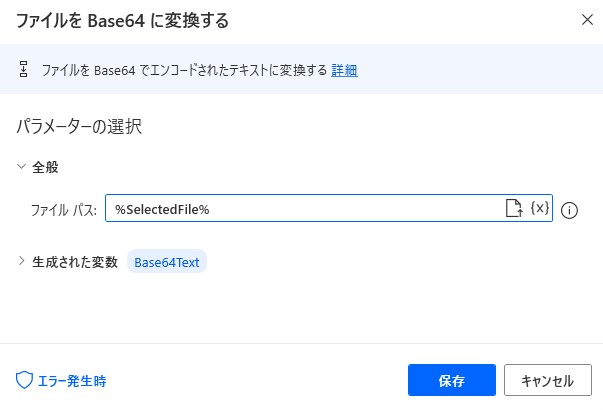Select the Base64Text variable chip
This screenshot has width=603, height=410.
click(x=167, y=262)
